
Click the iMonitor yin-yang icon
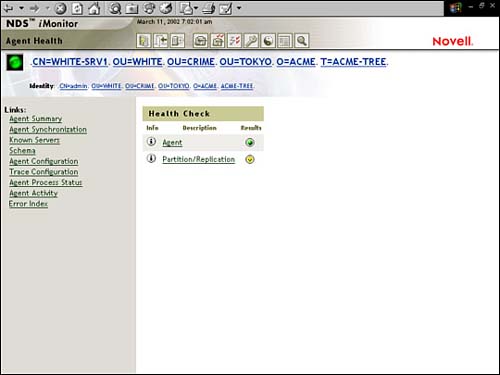tap(268, 41)
